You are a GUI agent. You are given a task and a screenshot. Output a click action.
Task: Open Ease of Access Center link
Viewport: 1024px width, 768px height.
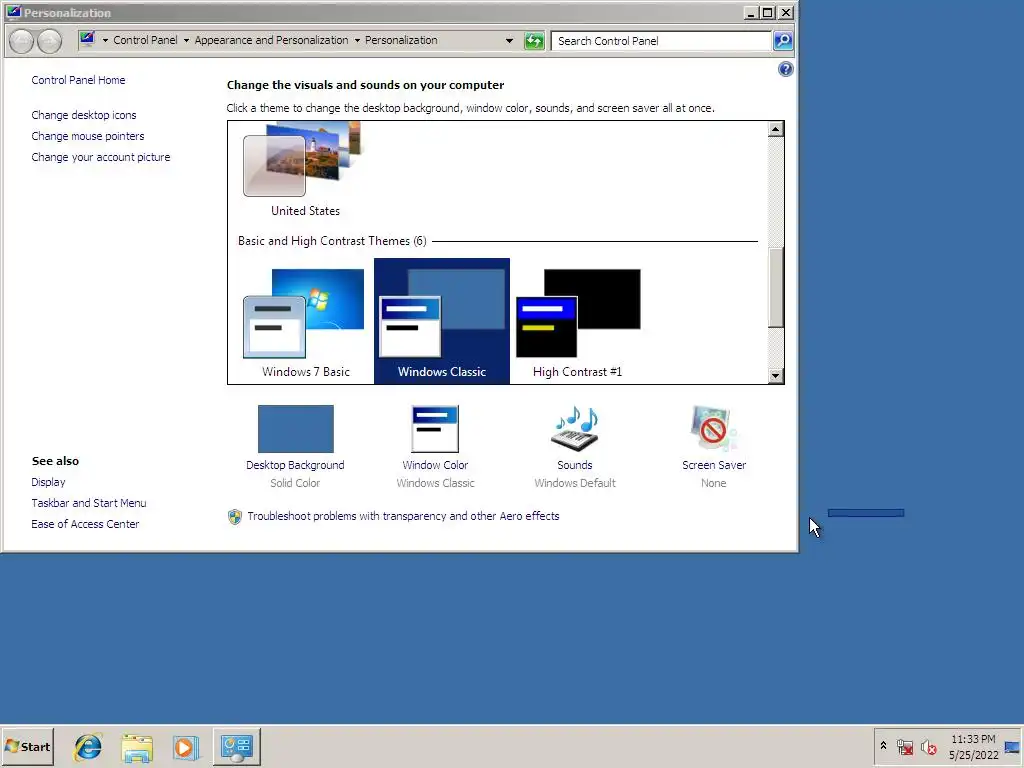pos(85,524)
